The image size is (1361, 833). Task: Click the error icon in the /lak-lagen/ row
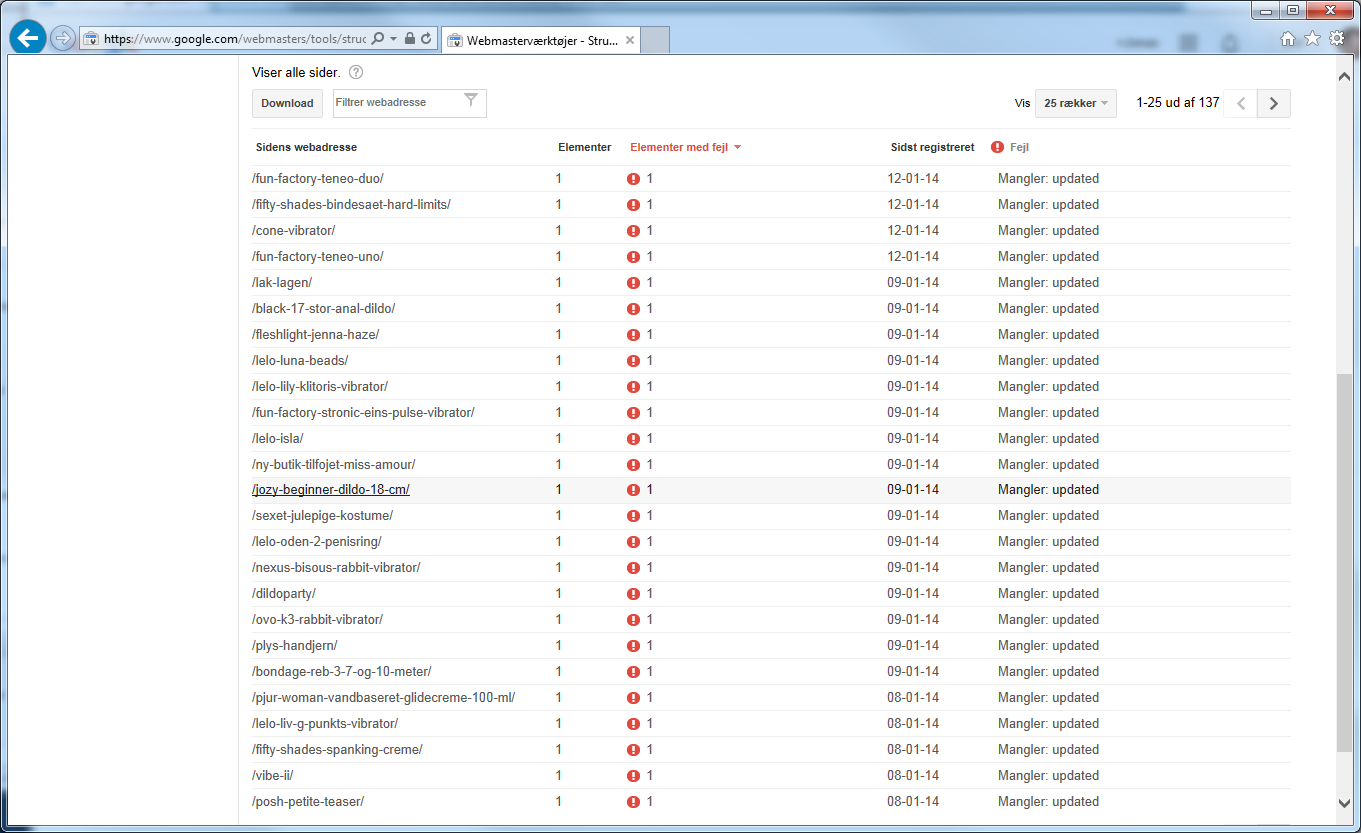pyautogui.click(x=633, y=283)
